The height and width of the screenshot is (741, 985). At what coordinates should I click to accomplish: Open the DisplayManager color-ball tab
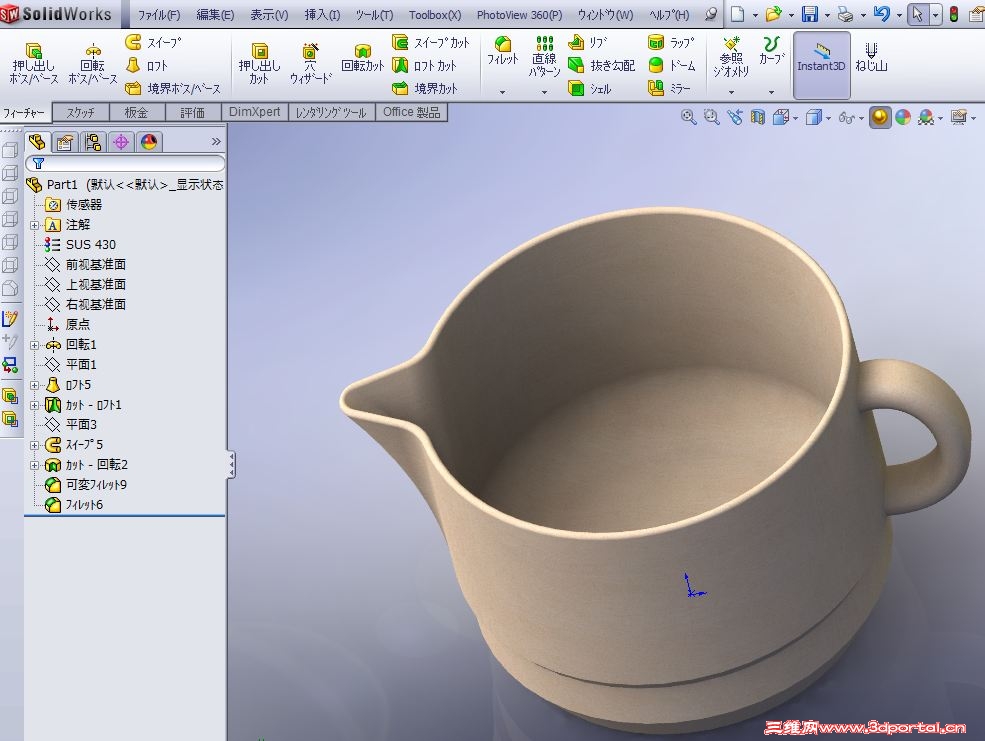coord(149,142)
